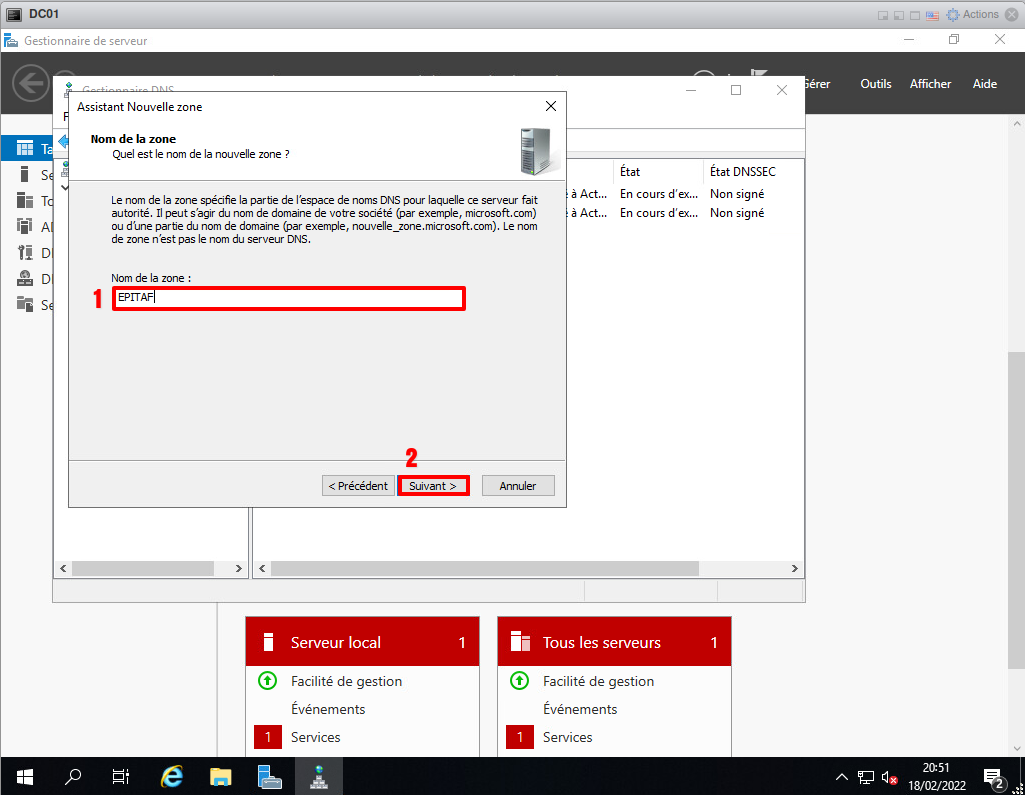
Task: Open Task View from the taskbar
Action: tap(121, 776)
